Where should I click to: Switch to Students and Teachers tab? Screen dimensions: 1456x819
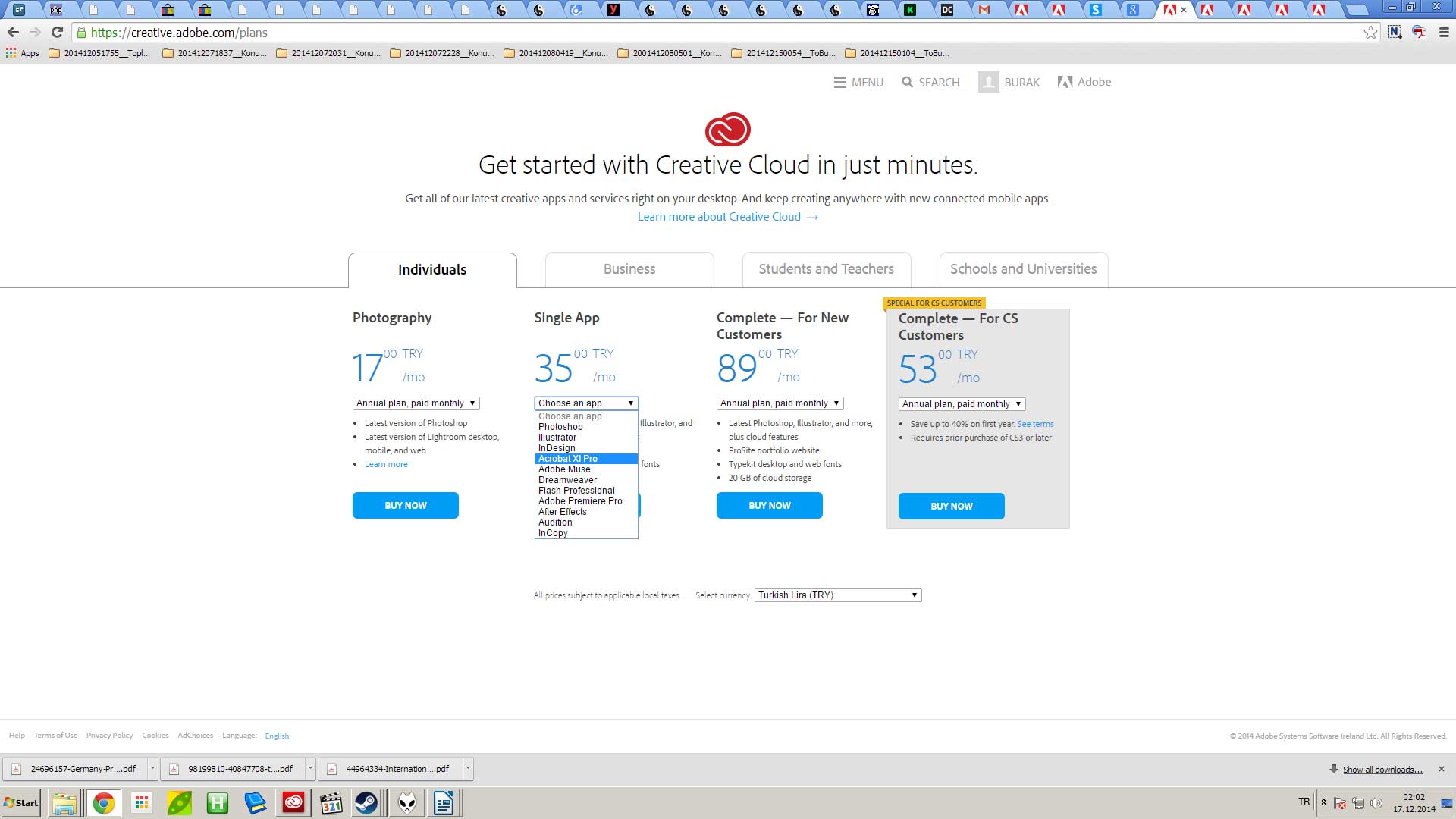[826, 268]
